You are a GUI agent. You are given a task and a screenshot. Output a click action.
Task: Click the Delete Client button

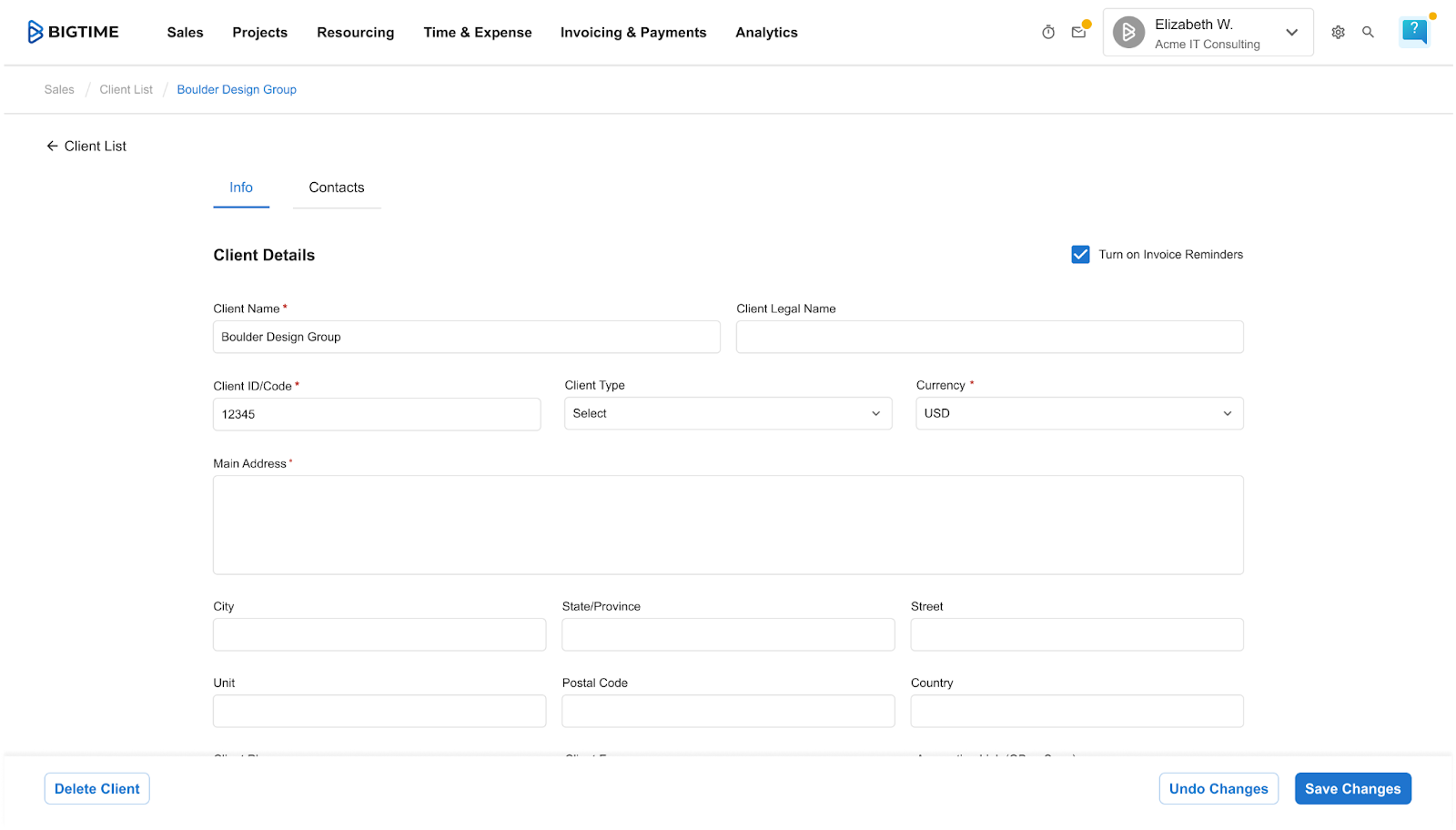[x=96, y=789]
